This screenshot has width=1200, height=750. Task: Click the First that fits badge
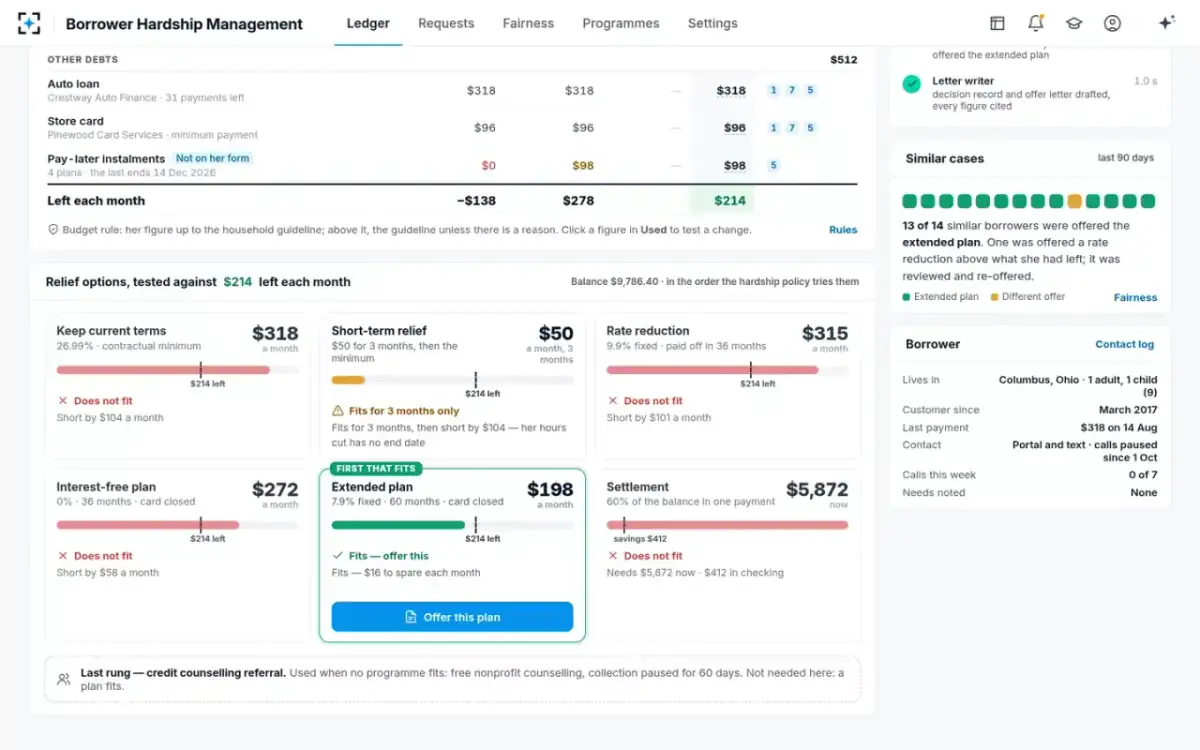[377, 468]
